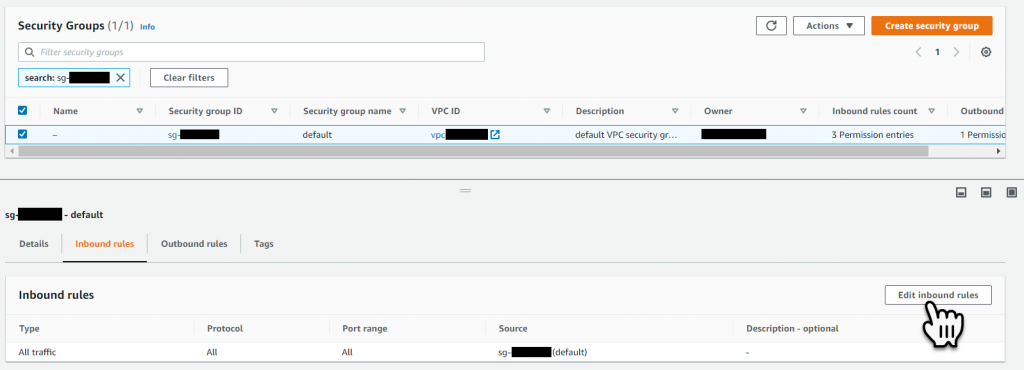Click Clear filters button
Screen dimensions: 1024x370
[x=189, y=78]
